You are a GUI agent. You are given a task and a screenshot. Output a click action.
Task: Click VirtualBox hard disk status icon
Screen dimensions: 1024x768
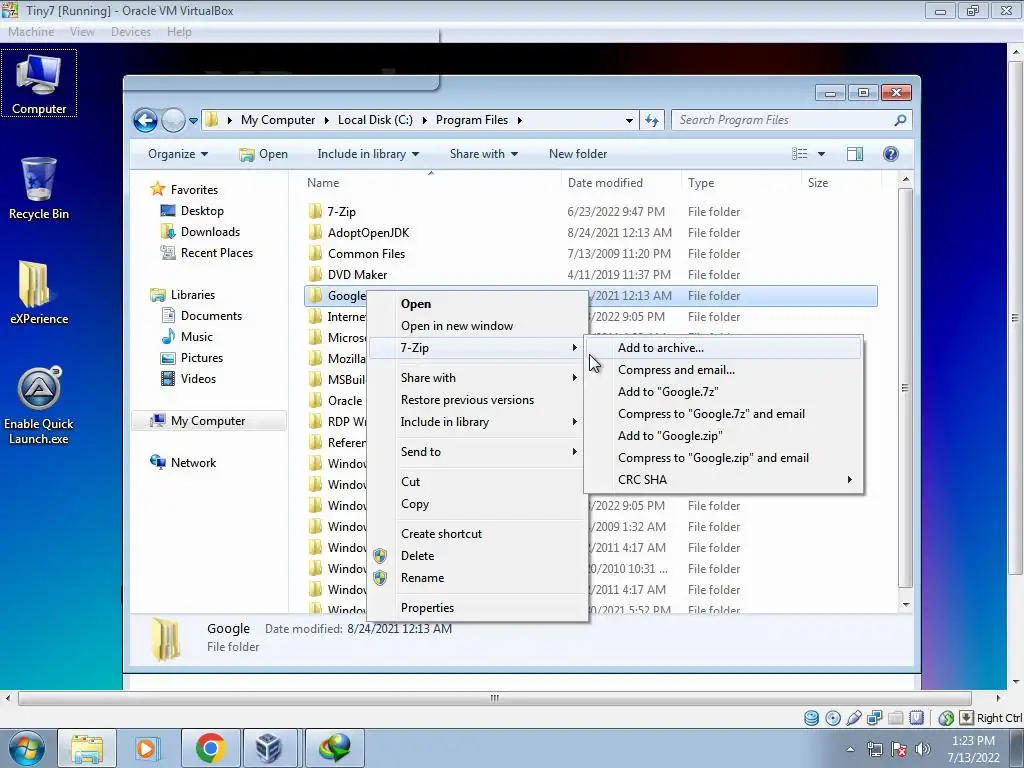tap(811, 718)
